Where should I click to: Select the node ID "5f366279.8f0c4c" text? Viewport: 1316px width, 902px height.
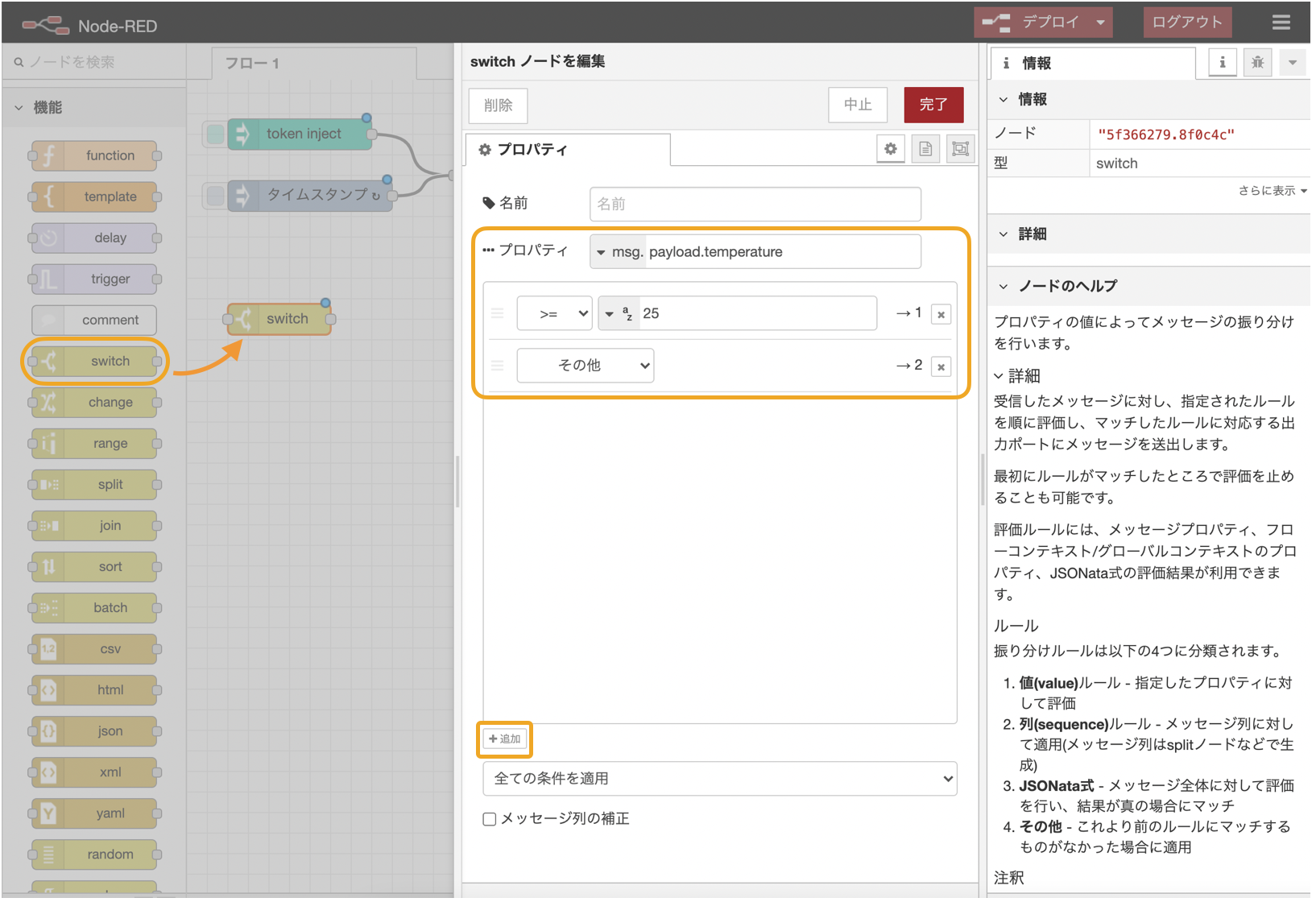click(1166, 134)
